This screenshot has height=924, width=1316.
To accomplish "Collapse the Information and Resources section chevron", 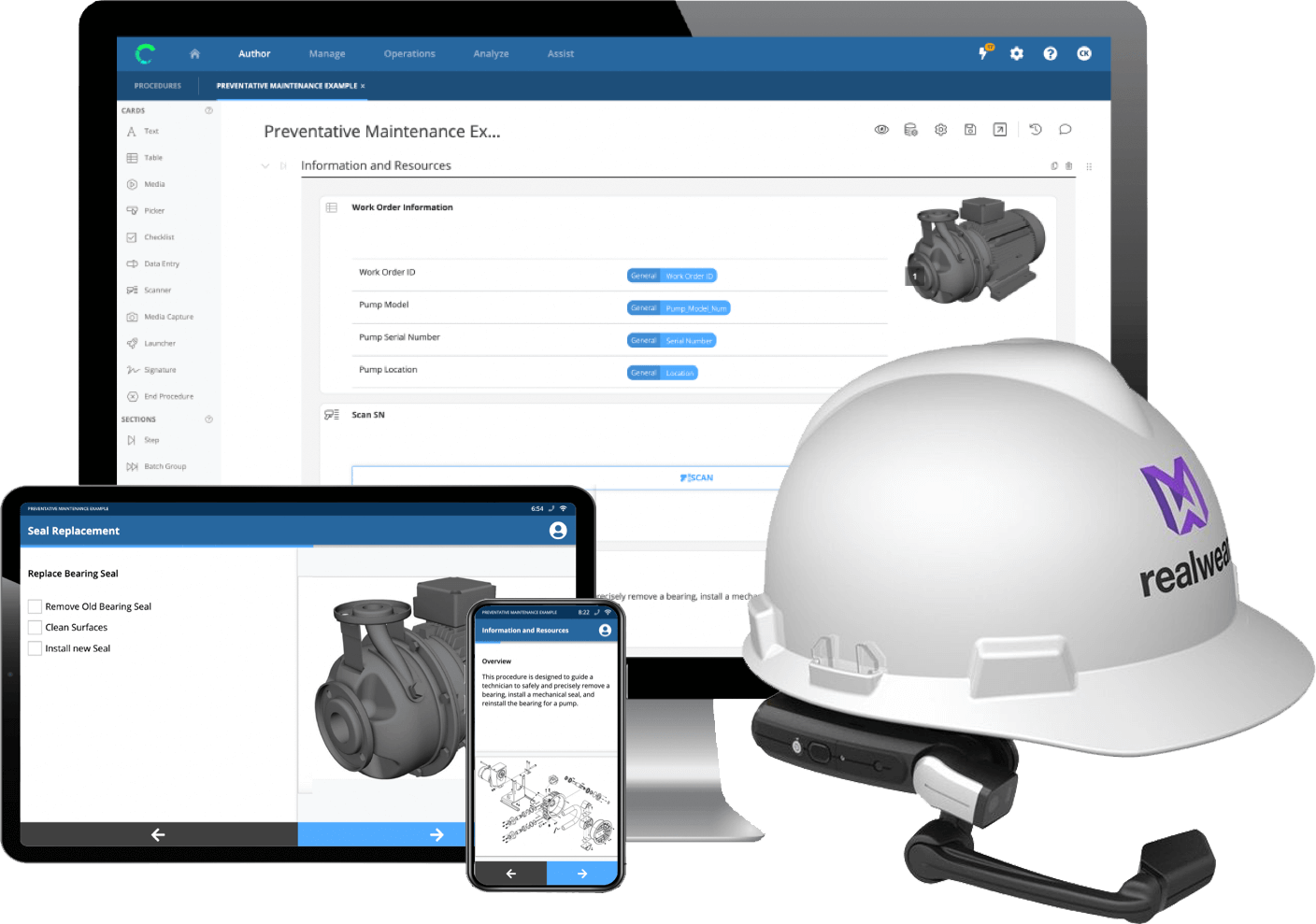I will [x=265, y=166].
